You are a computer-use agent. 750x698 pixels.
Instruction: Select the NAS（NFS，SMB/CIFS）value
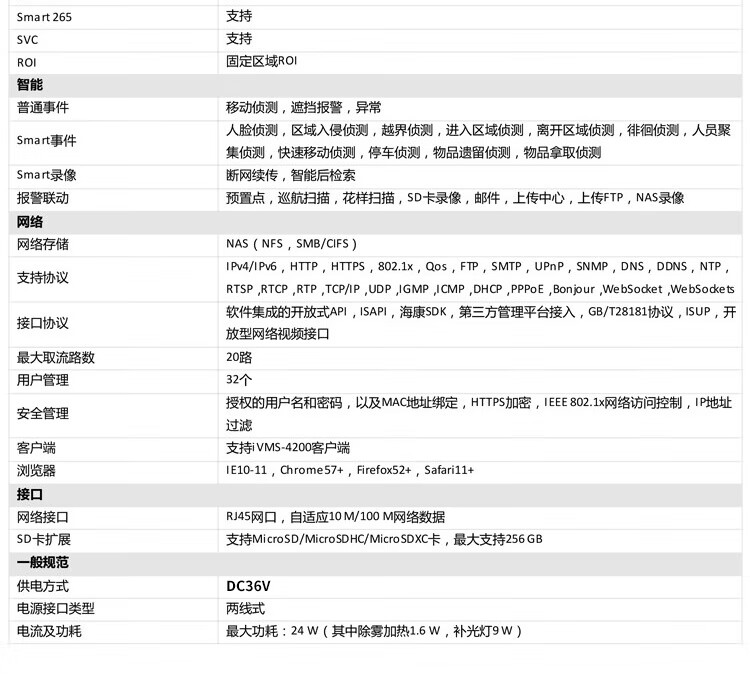[291, 244]
